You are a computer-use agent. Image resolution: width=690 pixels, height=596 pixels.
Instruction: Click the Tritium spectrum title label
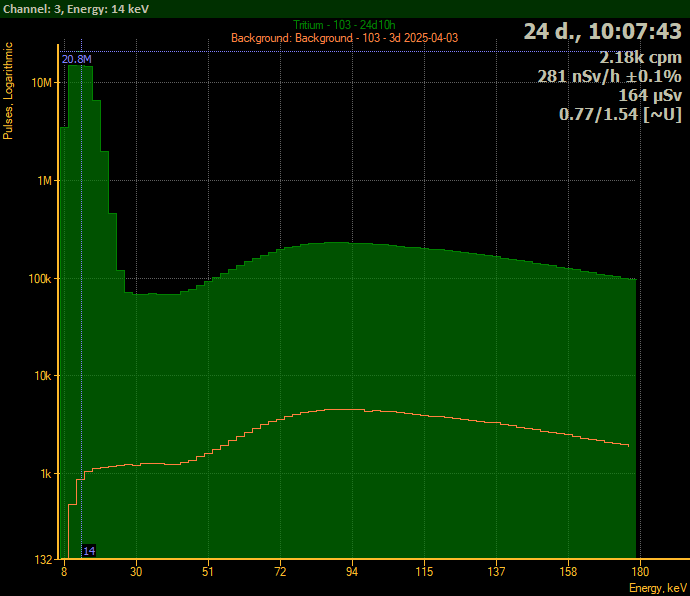(344, 25)
